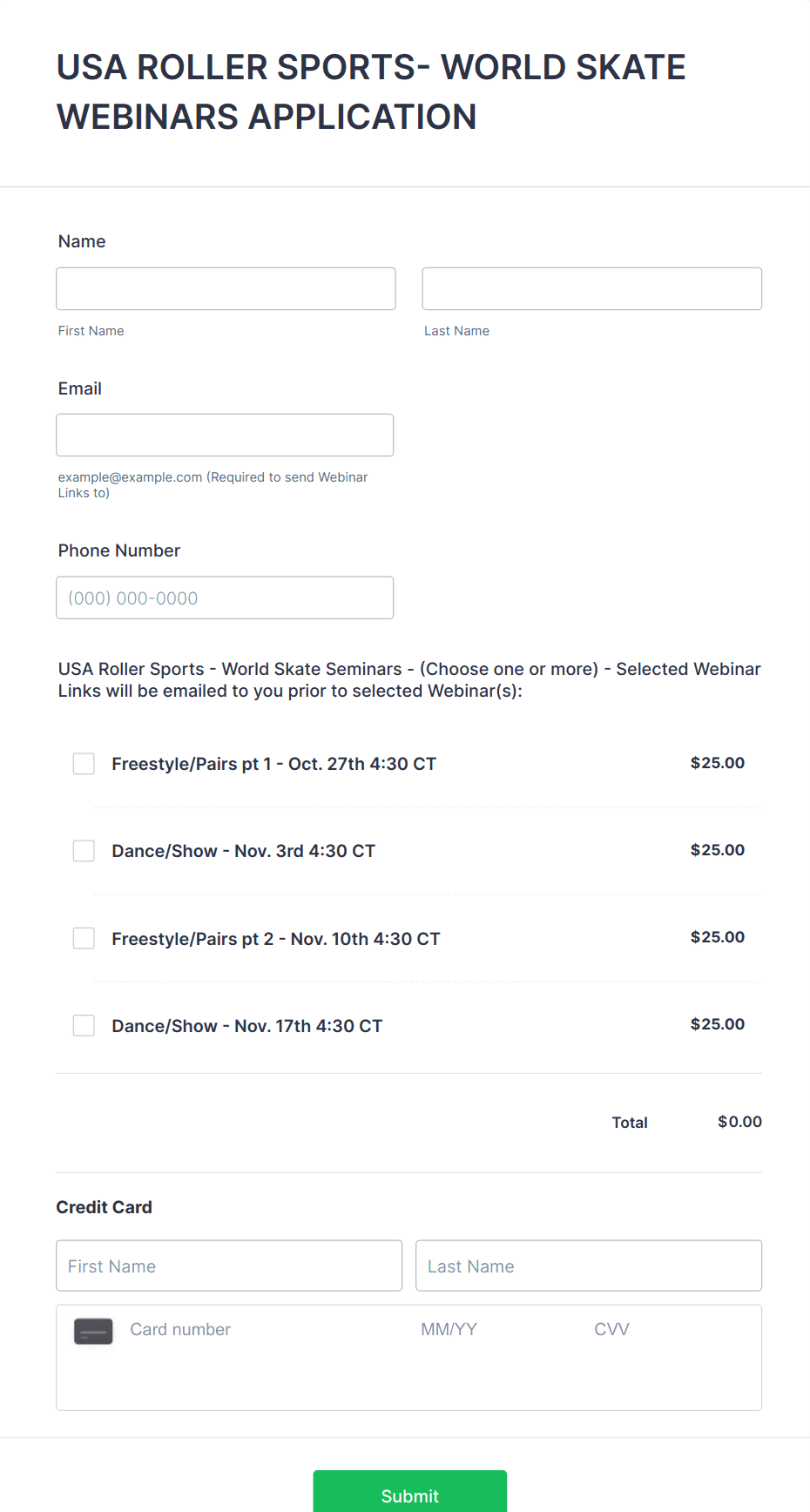
Task: Click the Phone Number label
Action: coord(119,550)
